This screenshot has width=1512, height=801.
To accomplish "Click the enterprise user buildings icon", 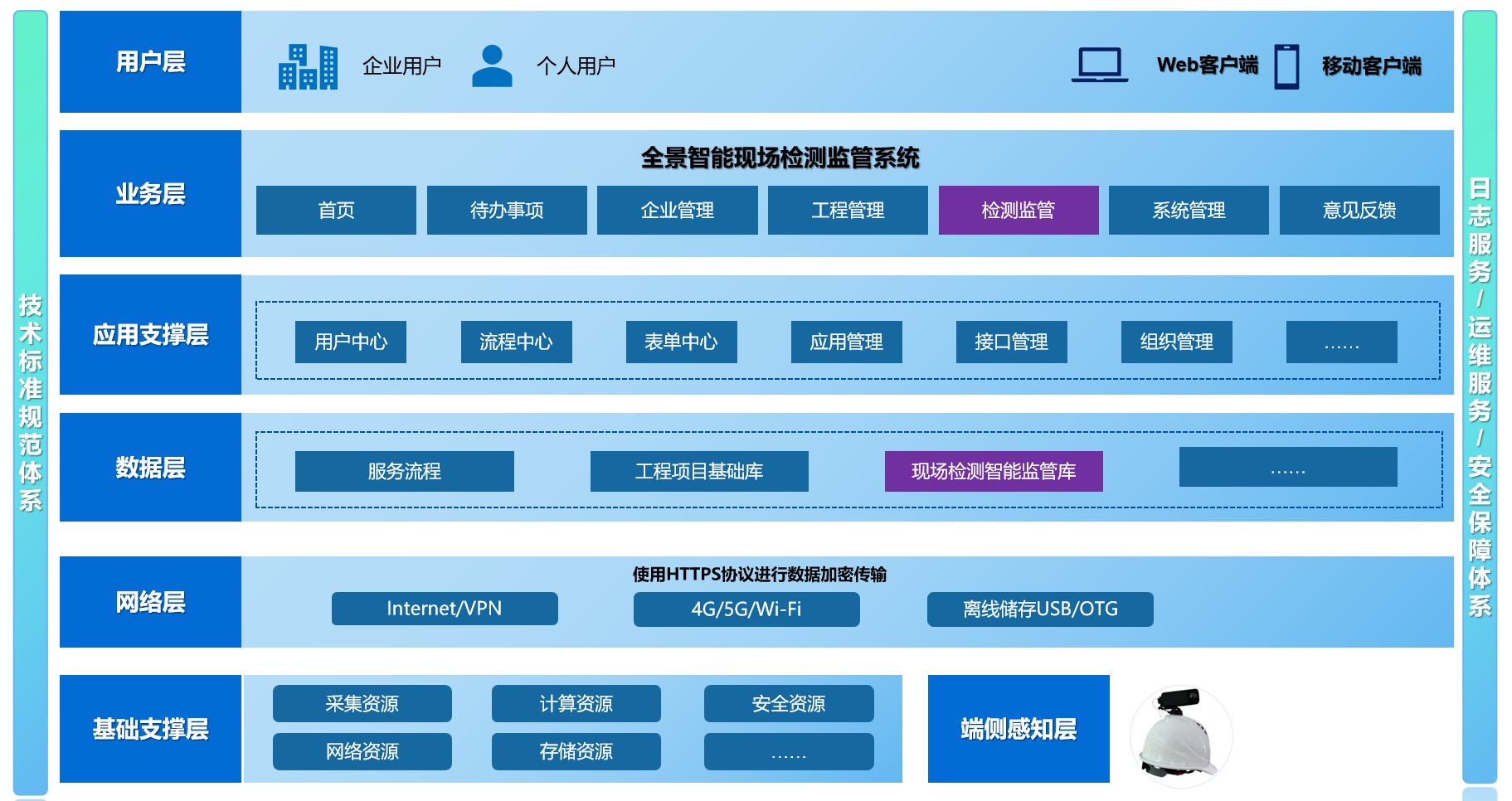I will [308, 66].
